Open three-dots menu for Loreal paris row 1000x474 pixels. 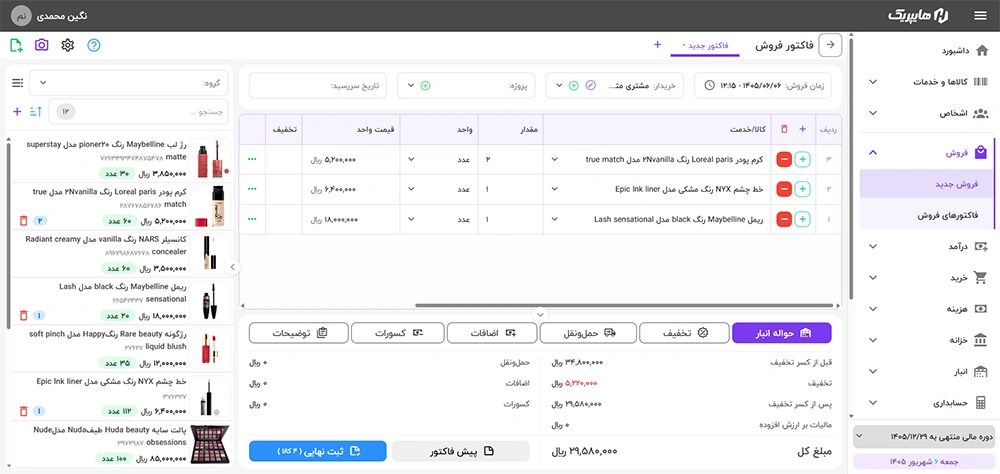pos(252,159)
